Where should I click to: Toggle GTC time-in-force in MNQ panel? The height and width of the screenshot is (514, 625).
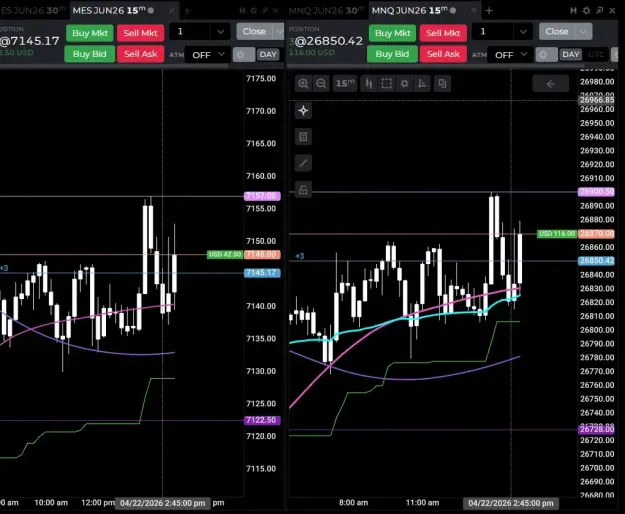click(596, 55)
